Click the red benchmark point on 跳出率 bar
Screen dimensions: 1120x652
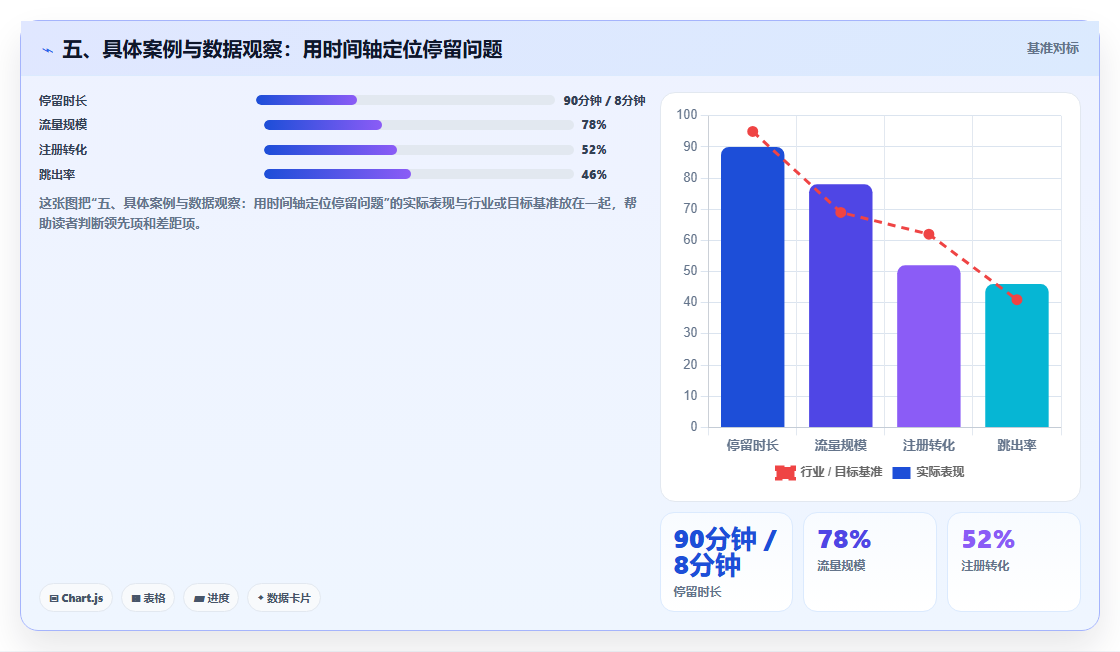tap(1016, 300)
